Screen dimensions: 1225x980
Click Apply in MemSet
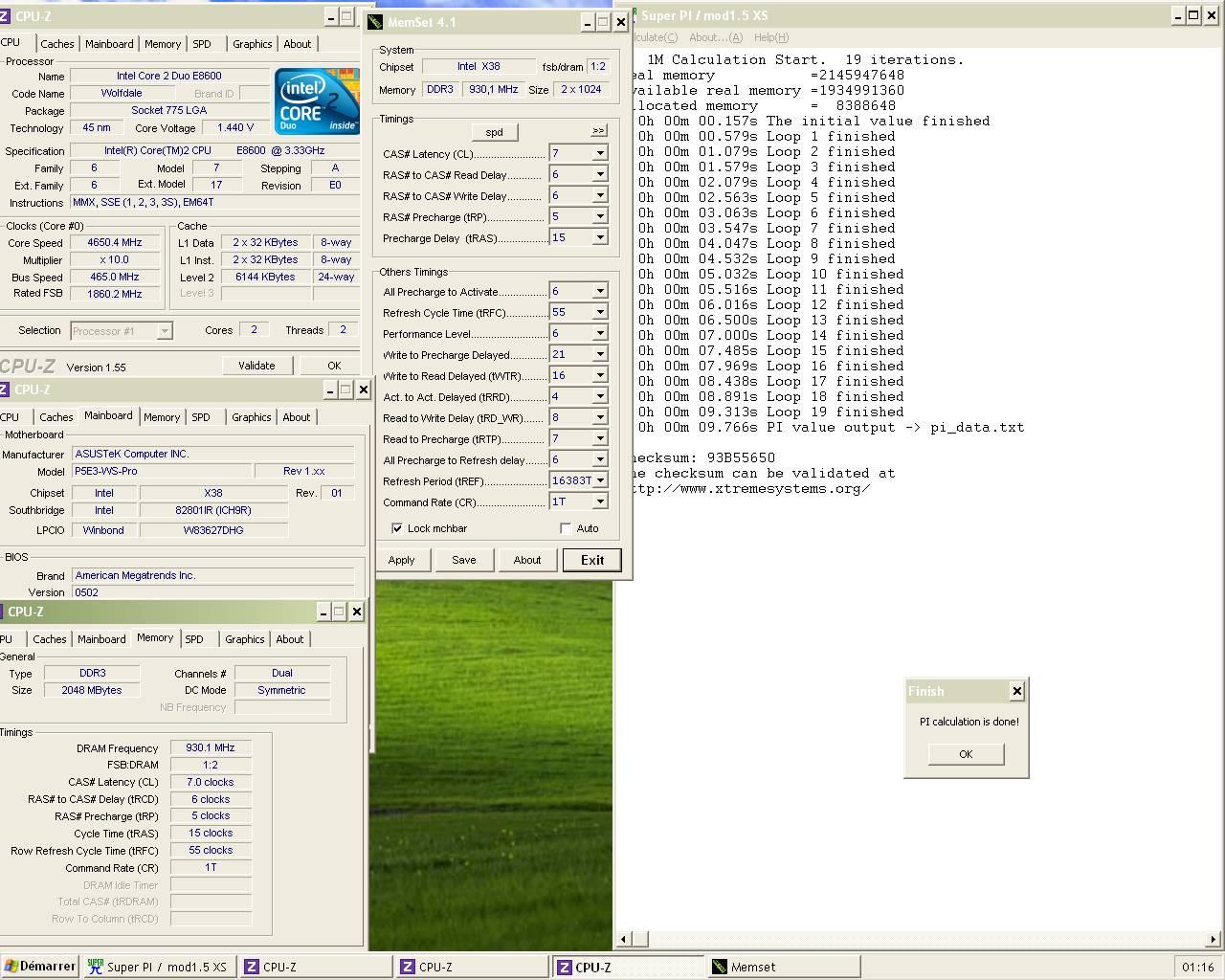click(x=401, y=560)
